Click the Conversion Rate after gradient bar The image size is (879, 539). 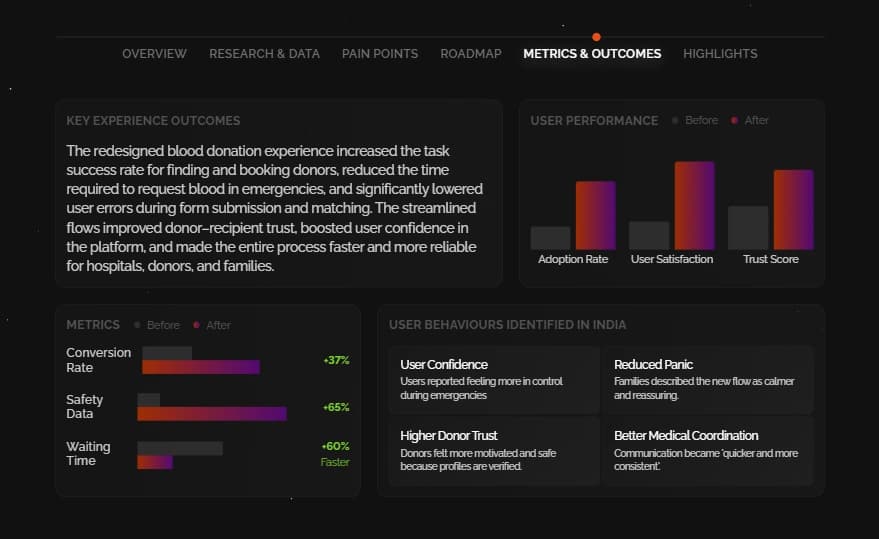pos(201,367)
